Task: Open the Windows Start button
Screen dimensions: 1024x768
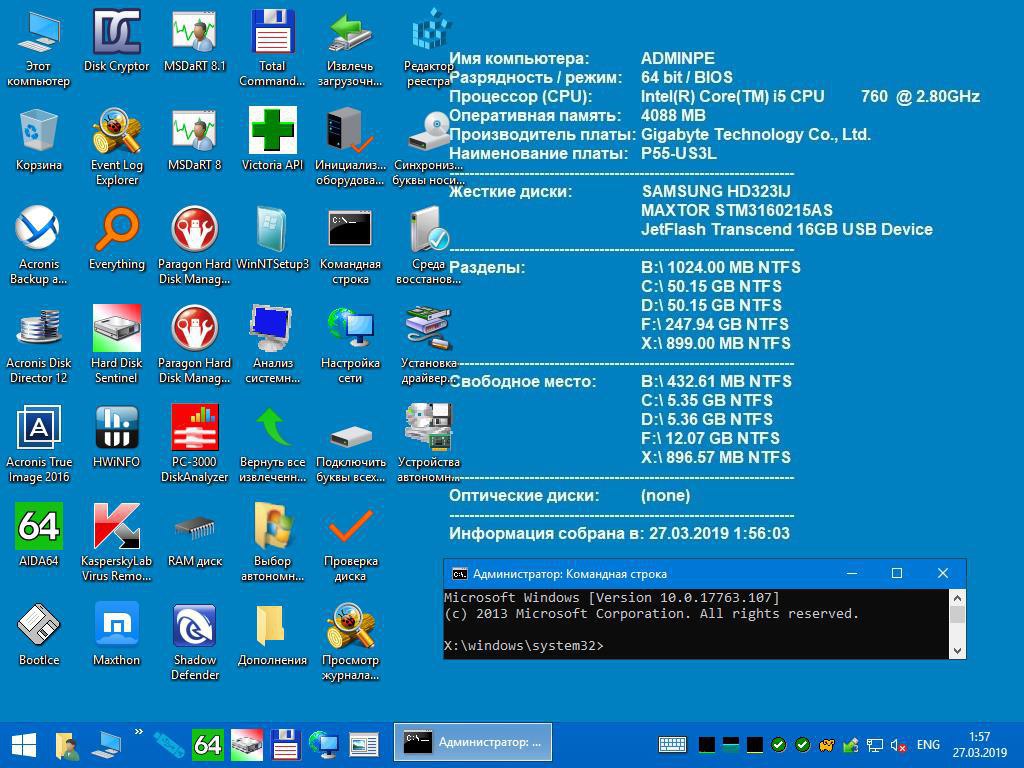Action: pos(24,744)
